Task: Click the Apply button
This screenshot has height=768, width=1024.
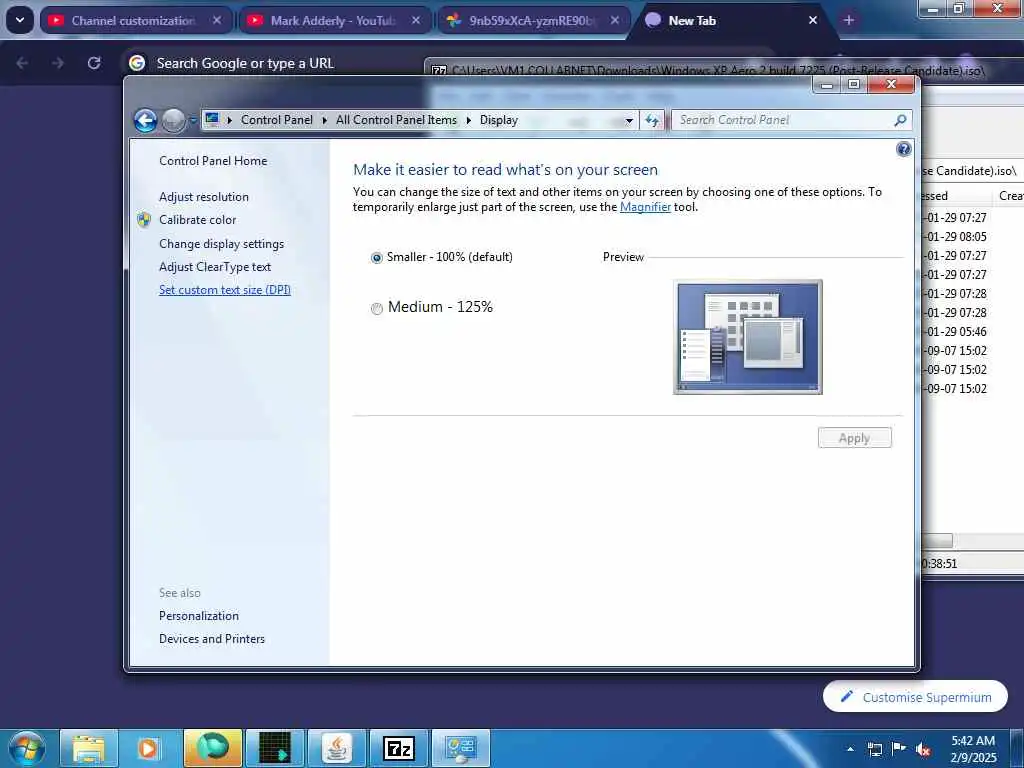Action: tap(854, 438)
